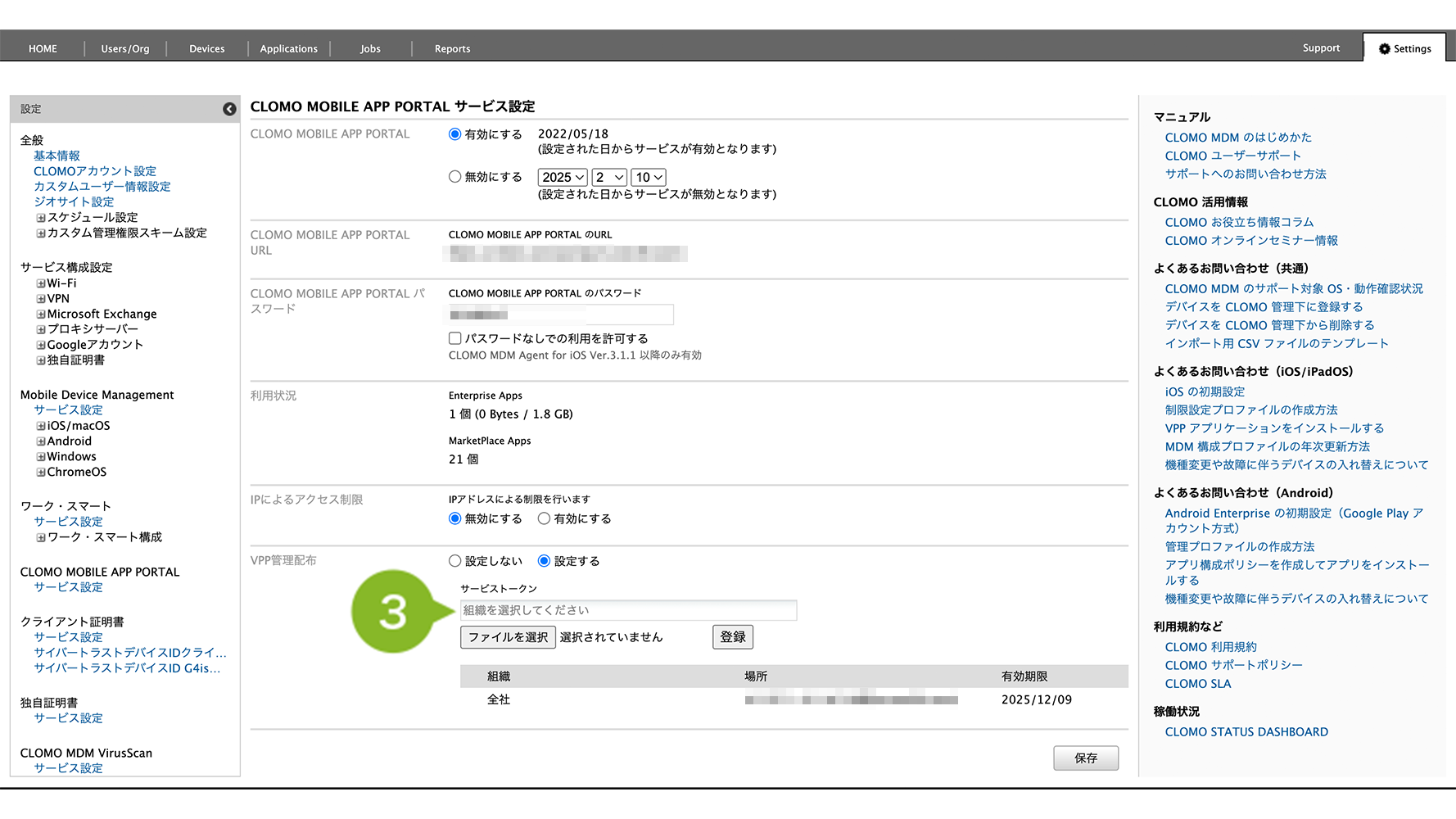Check パスワードなしでの利用を許可する

click(x=455, y=338)
